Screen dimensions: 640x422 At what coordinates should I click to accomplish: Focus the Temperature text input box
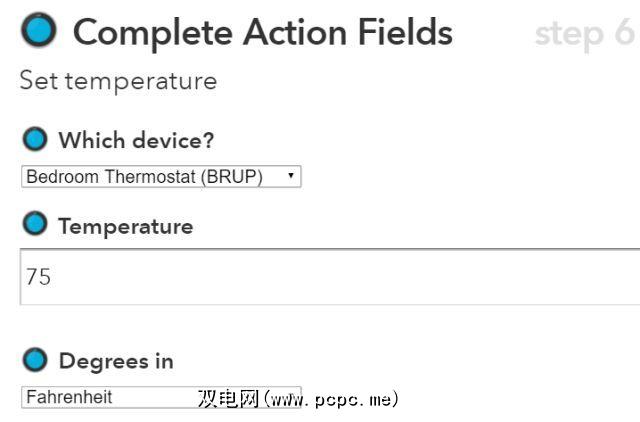330,277
